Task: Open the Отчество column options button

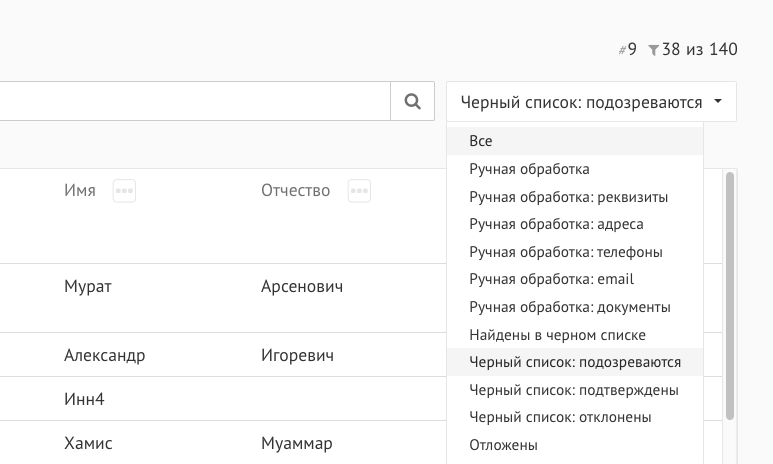Action: tap(359, 191)
